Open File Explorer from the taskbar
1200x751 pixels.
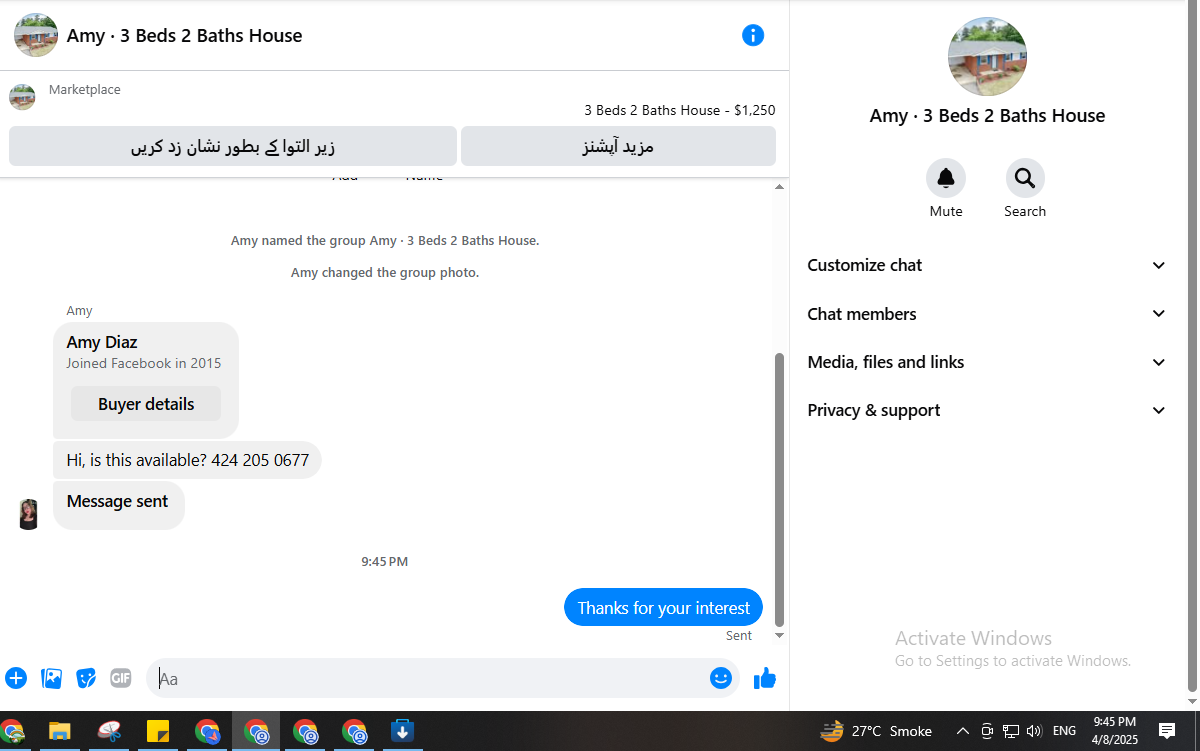60,731
